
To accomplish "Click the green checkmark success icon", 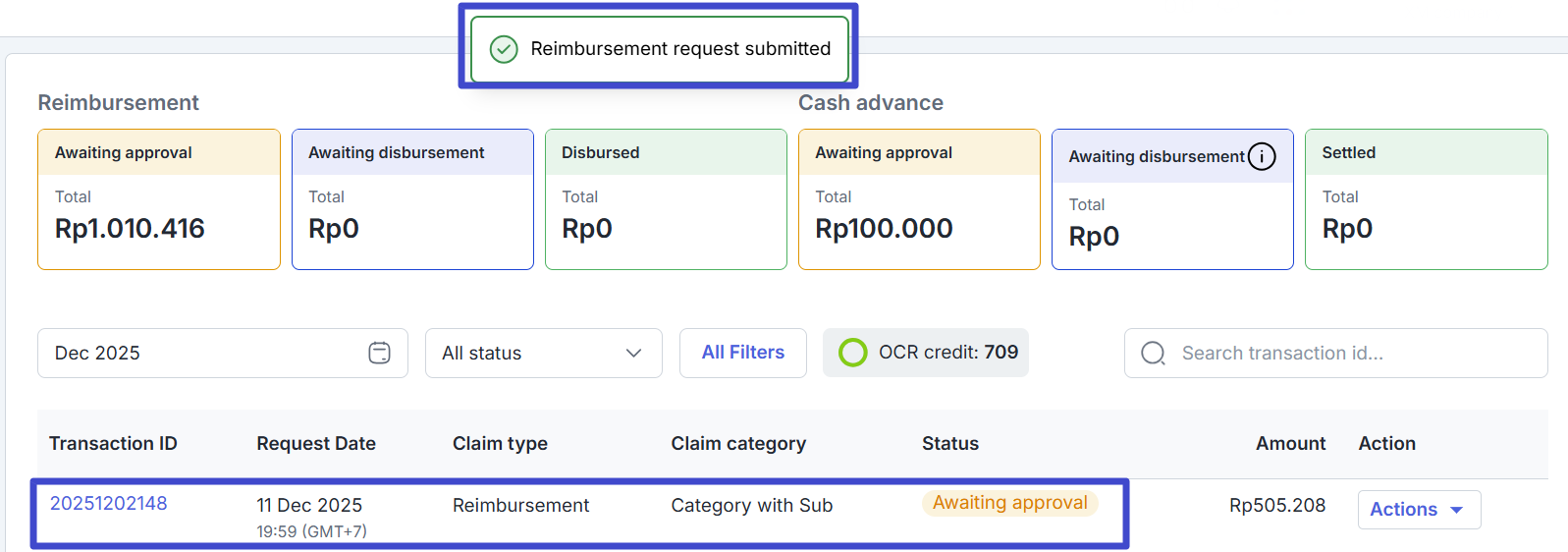I will coord(504,49).
